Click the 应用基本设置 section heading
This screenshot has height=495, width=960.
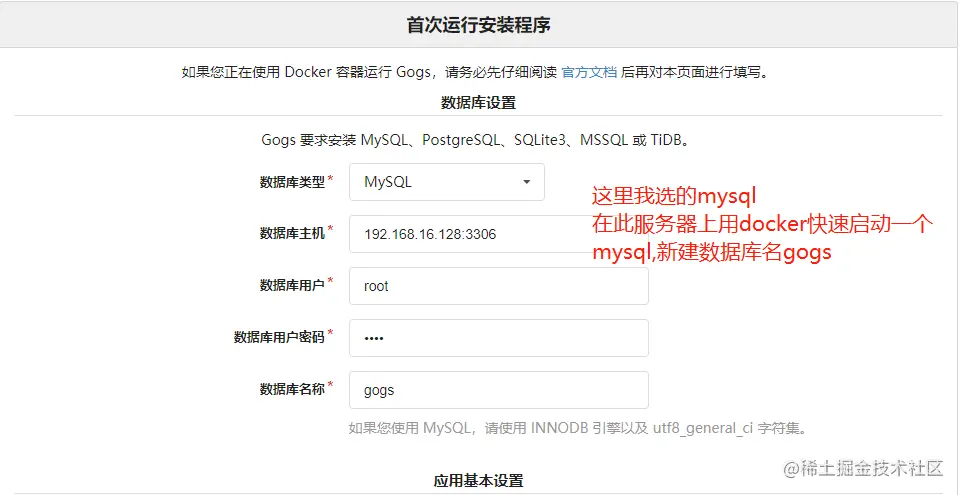tap(478, 480)
